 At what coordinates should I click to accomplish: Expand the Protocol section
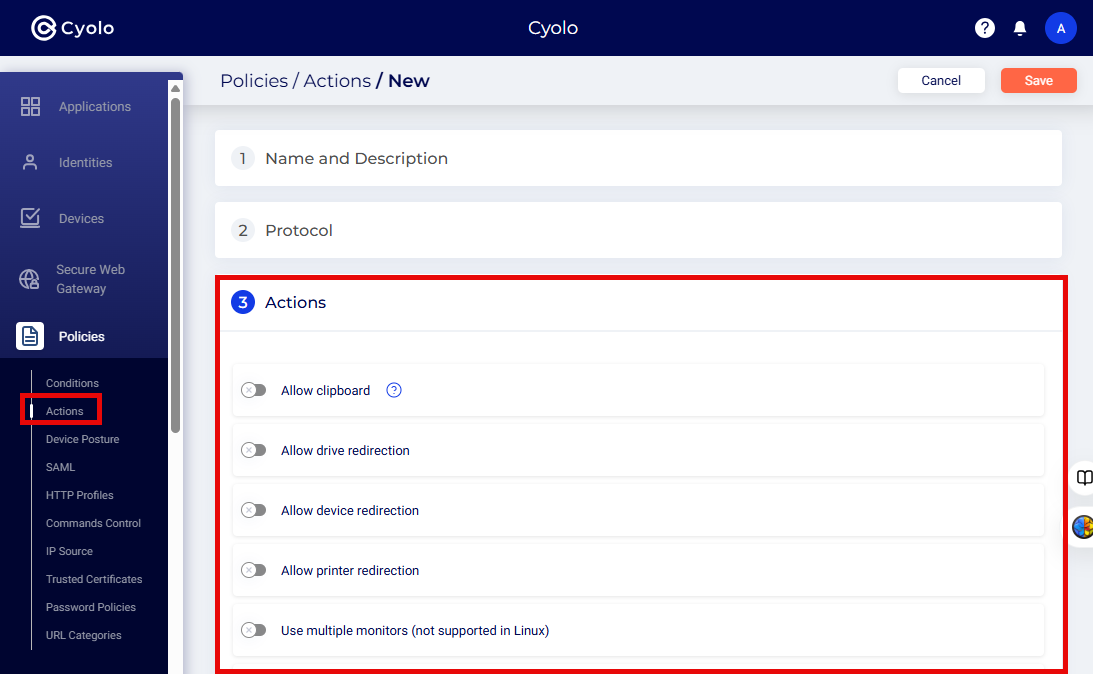(638, 230)
